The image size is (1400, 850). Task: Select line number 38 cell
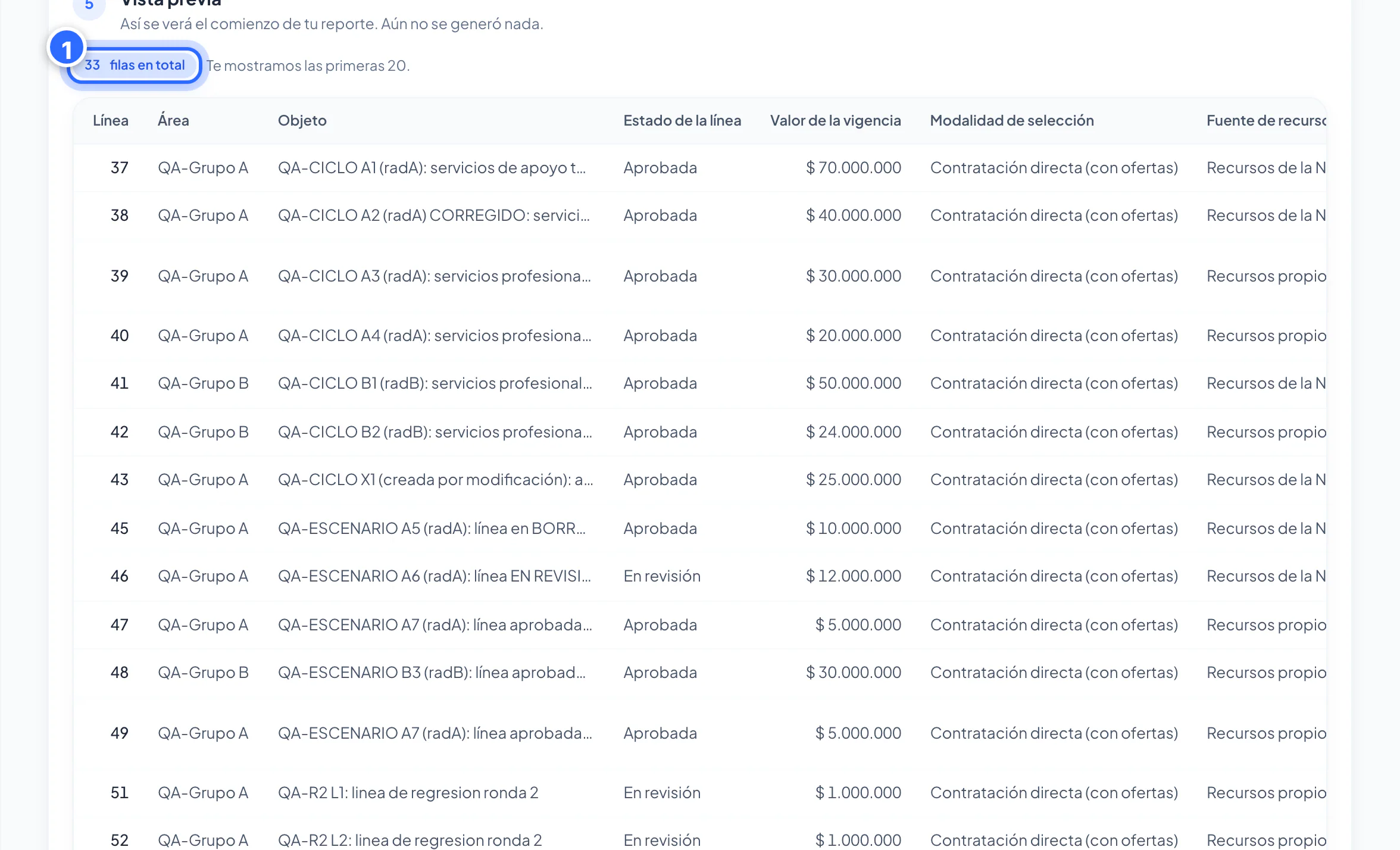click(119, 215)
